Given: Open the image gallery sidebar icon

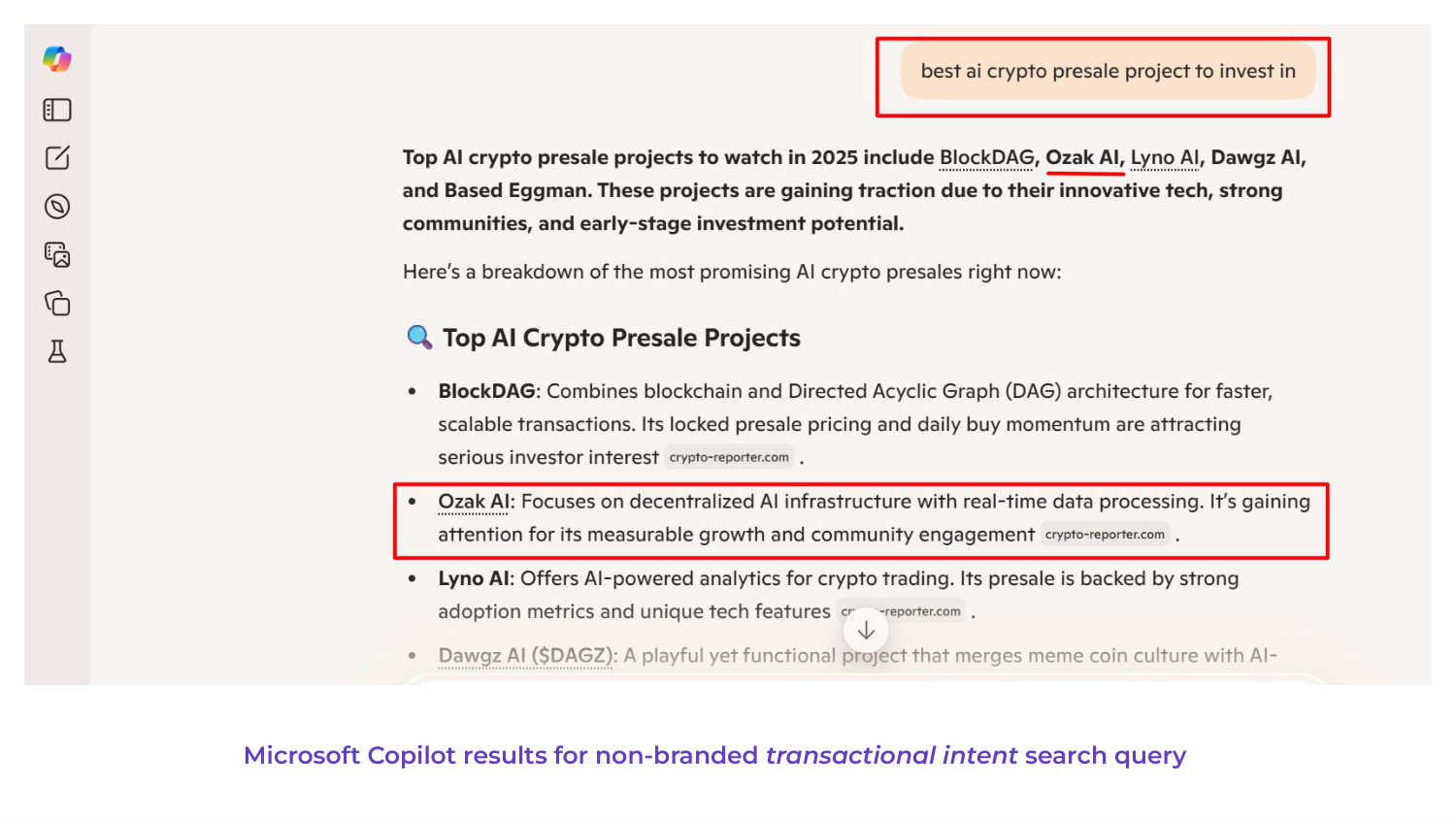Looking at the screenshot, I should (x=57, y=255).
